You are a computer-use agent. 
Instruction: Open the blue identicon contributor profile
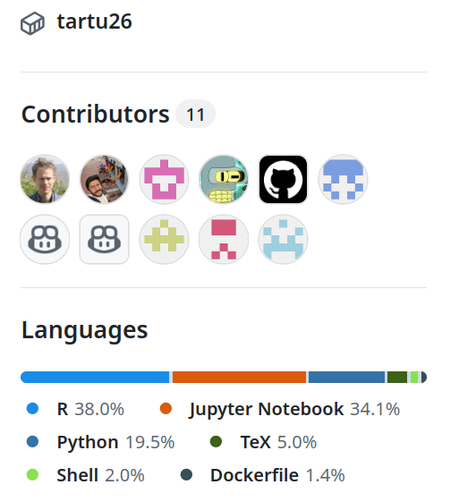point(343,179)
